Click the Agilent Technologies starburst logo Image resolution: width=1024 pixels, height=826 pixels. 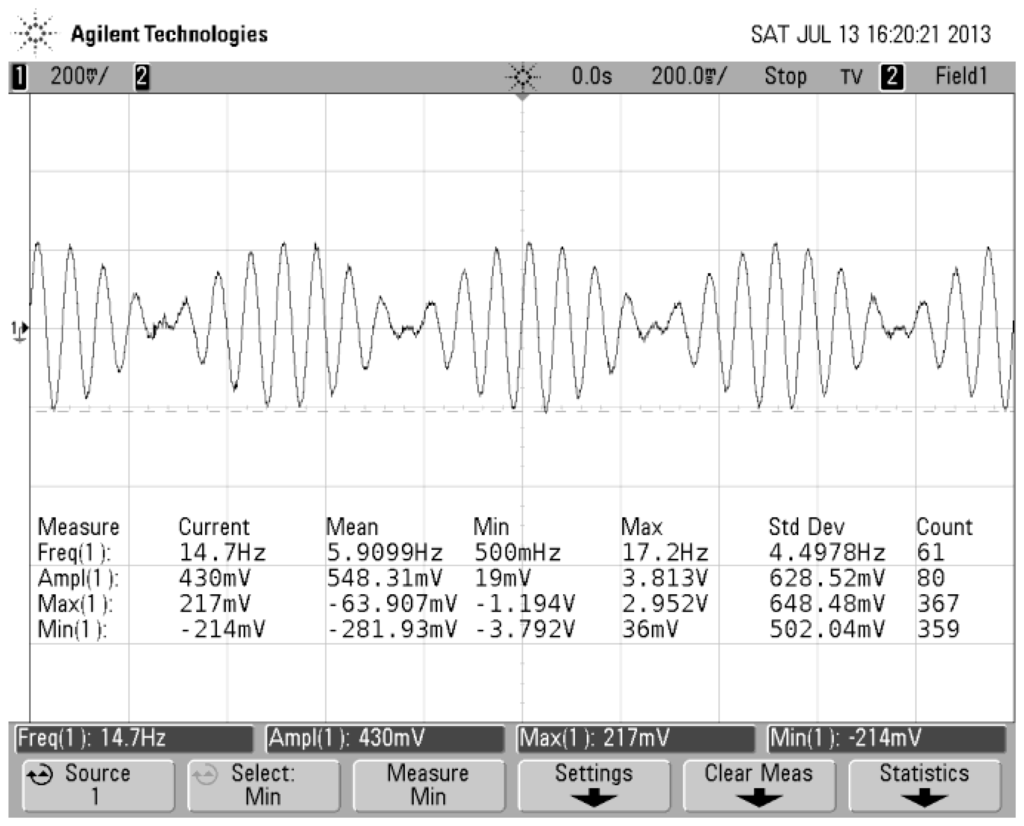pyautogui.click(x=36, y=34)
